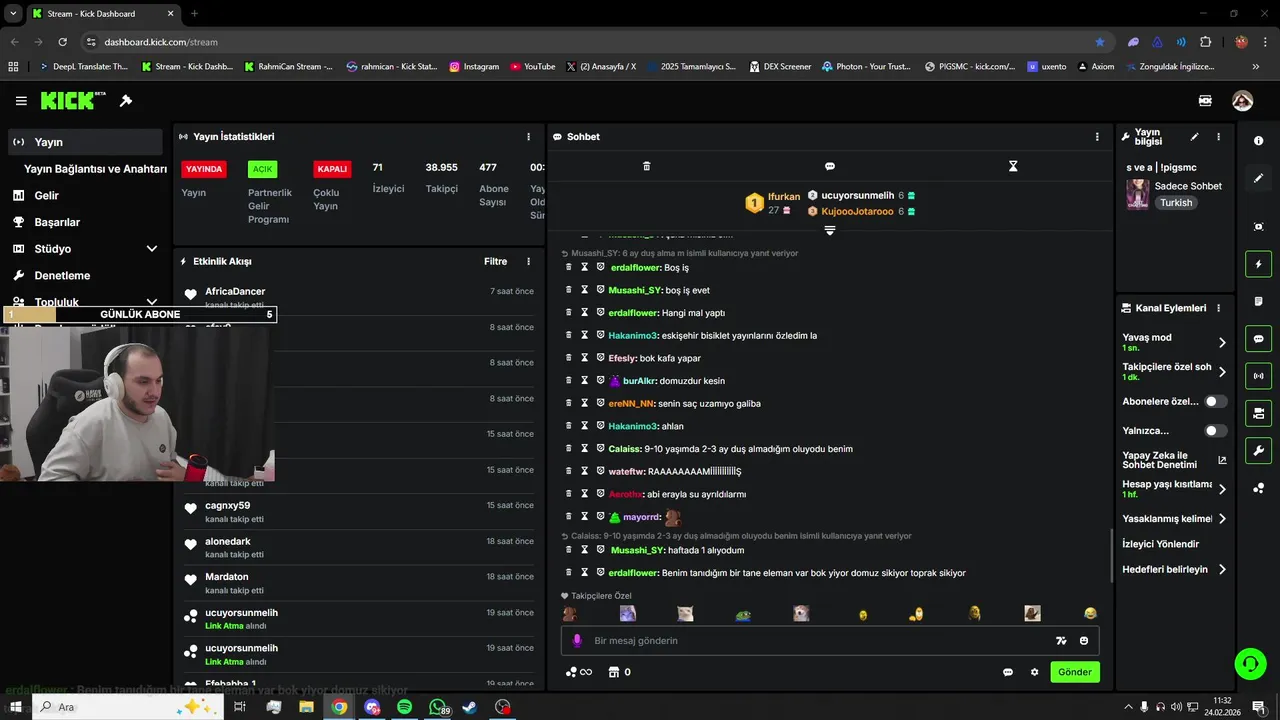The height and width of the screenshot is (720, 1280).
Task: Send the message with the Gönder button
Action: coord(1075,672)
